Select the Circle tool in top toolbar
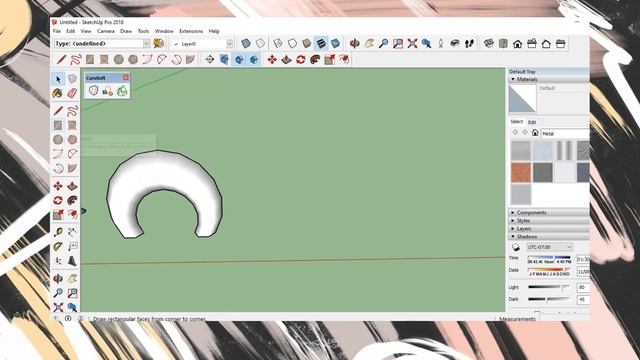640x360 pixels. [x=118, y=60]
